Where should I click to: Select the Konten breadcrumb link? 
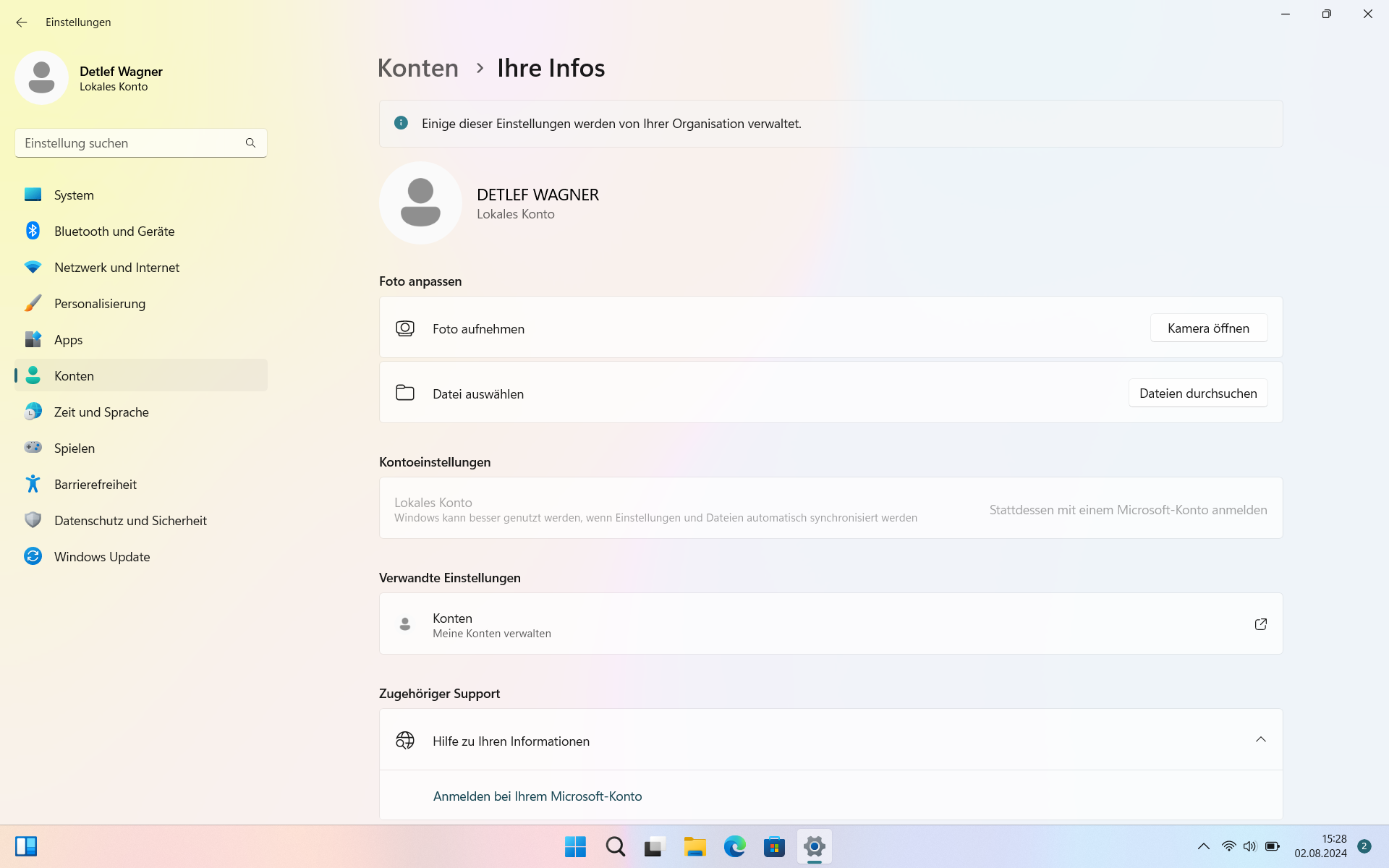point(417,67)
